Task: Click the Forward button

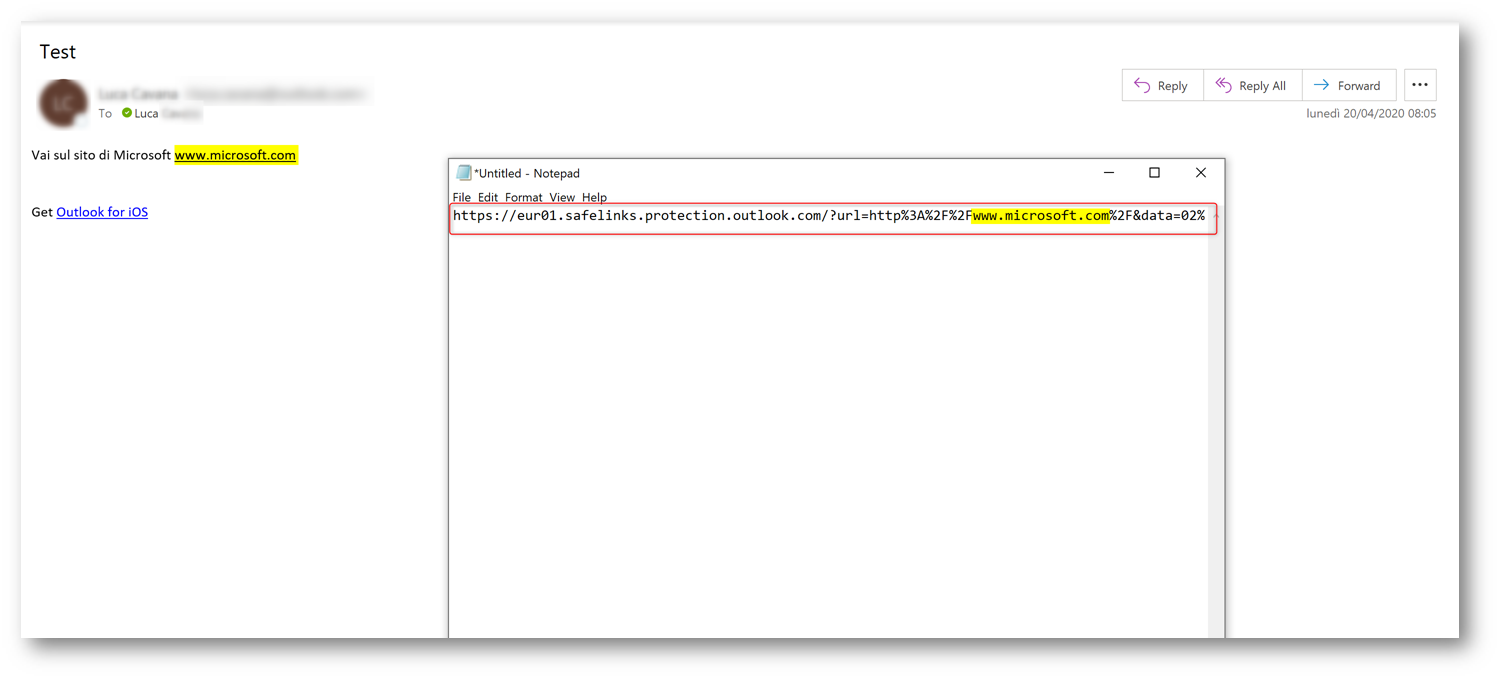Action: (1348, 86)
